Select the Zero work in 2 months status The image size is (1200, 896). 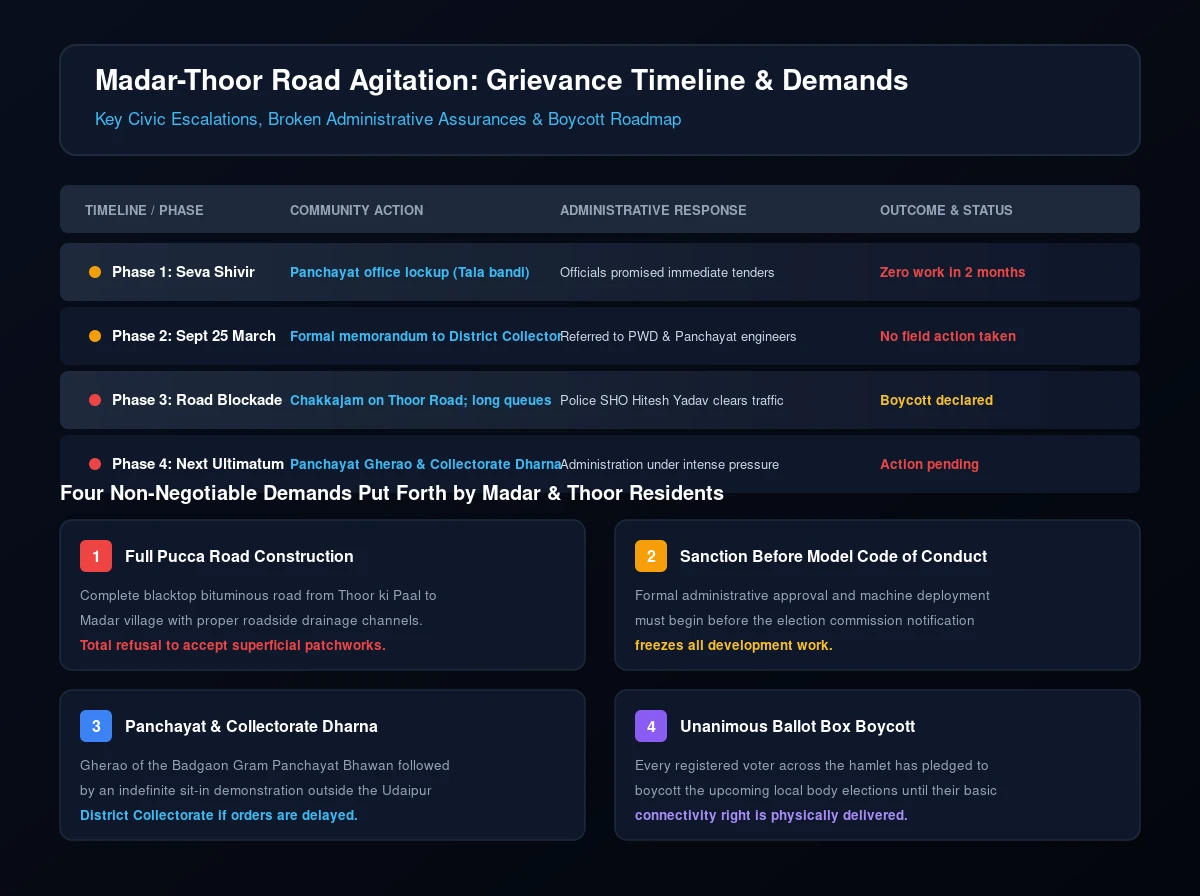click(952, 272)
